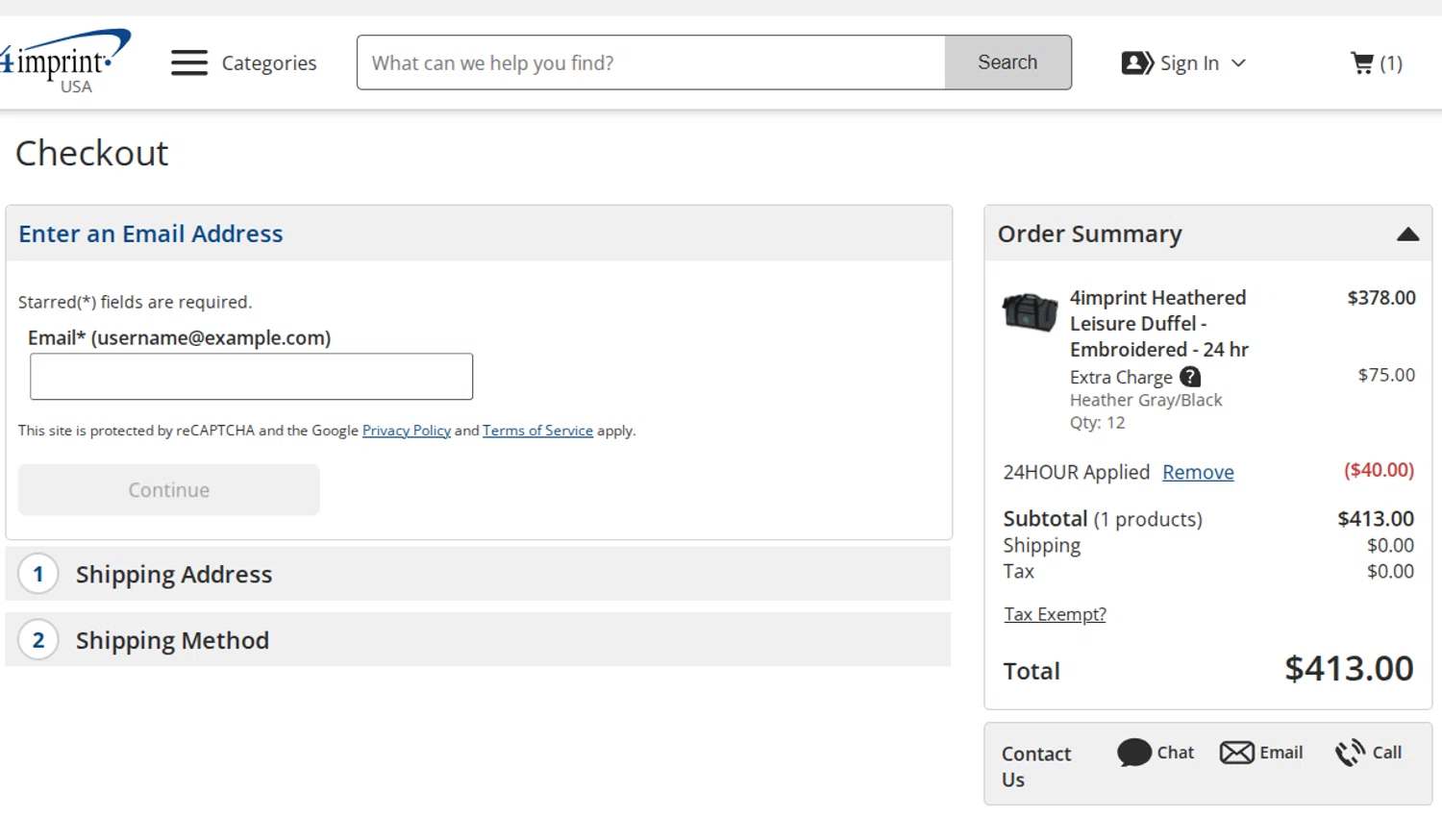
Task: Open the Google Privacy Policy link
Action: coord(406,431)
